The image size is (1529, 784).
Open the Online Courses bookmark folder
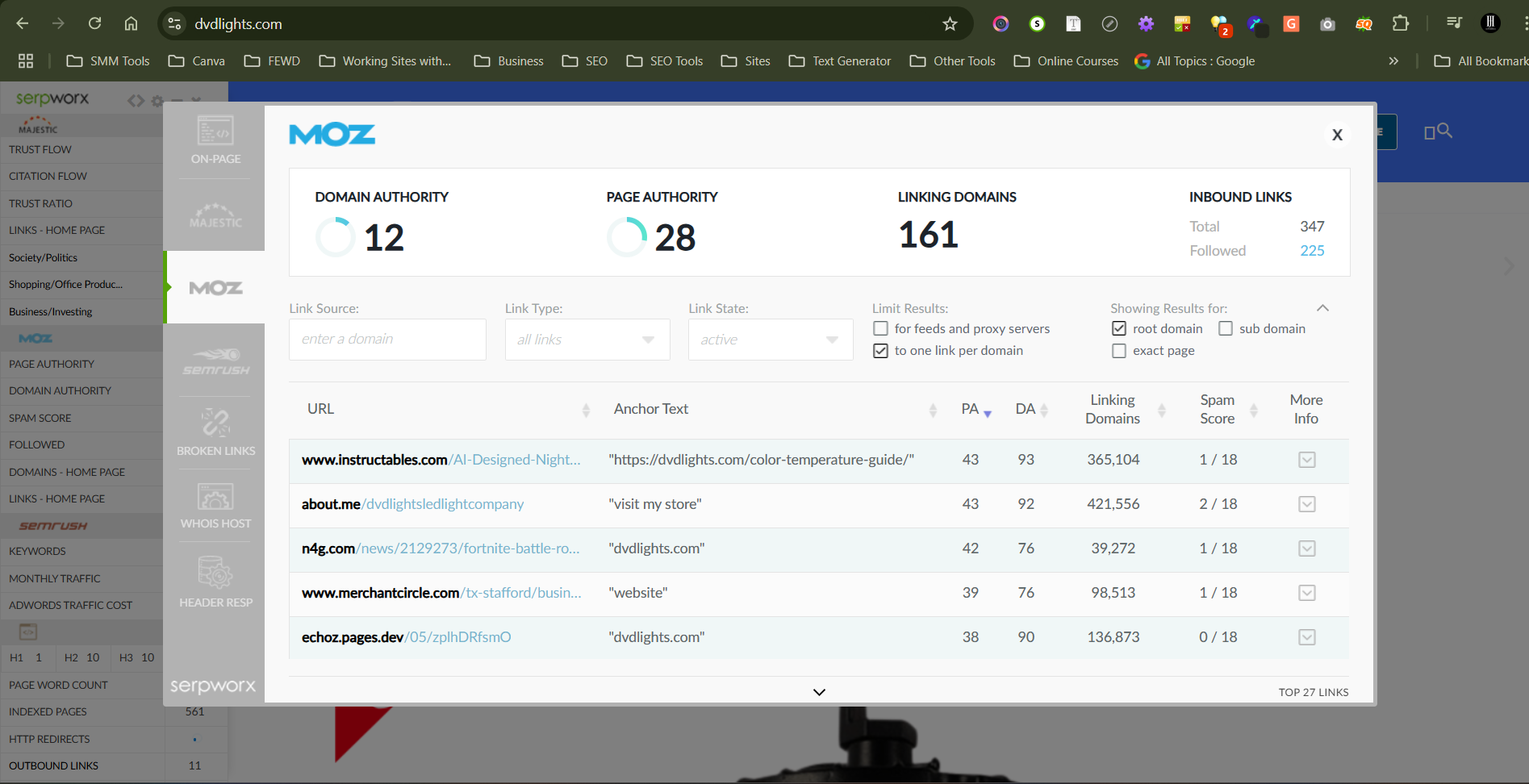click(x=1067, y=61)
